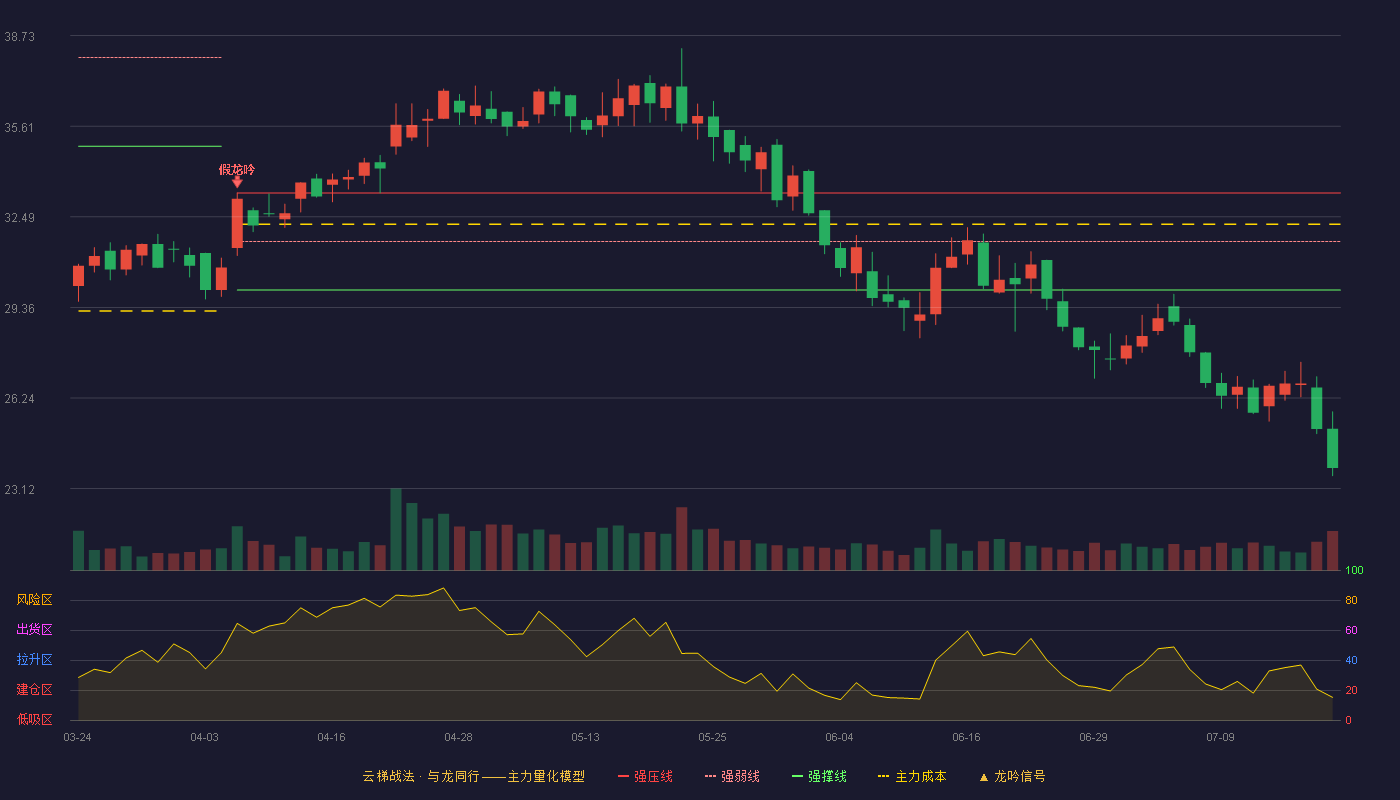Select the 拉升区 zone label
Image resolution: width=1400 pixels, height=800 pixels.
[x=34, y=660]
